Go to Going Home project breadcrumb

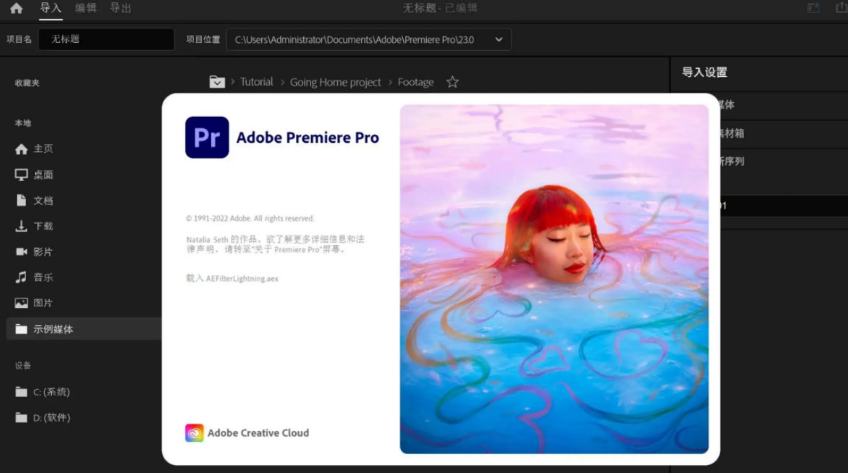click(x=335, y=82)
